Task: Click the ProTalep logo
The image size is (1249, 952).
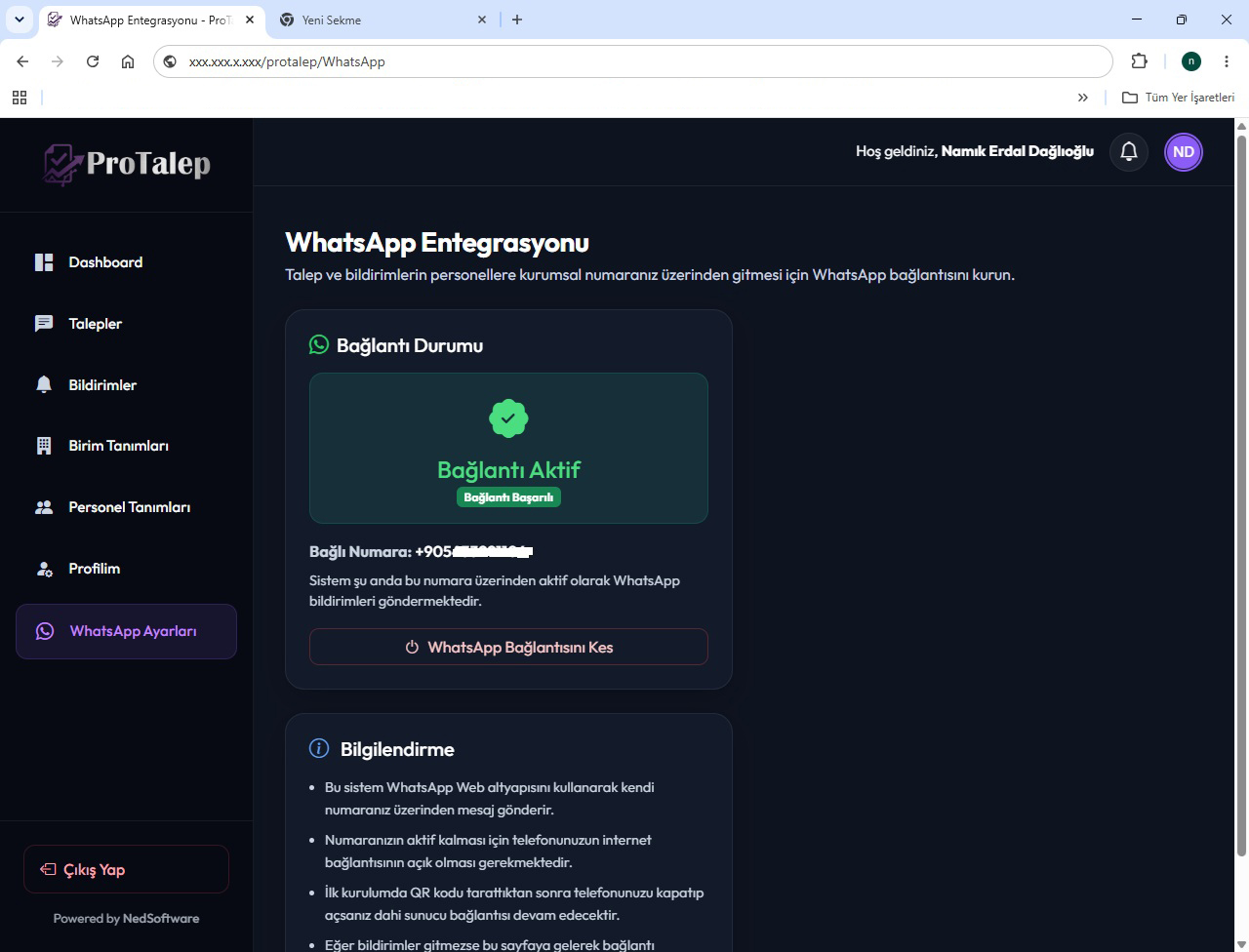Action: pos(127,164)
